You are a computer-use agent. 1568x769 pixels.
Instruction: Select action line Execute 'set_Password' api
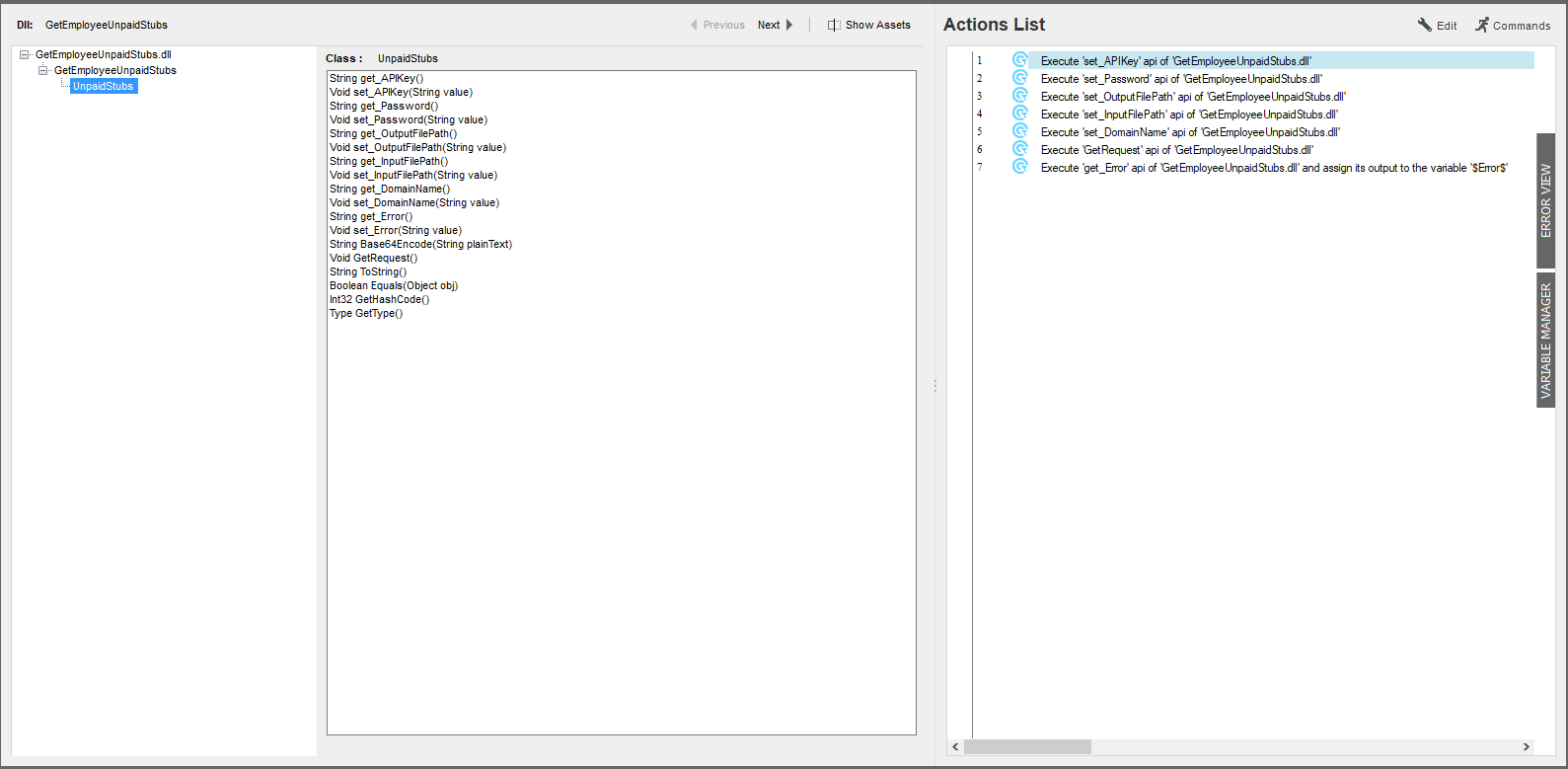coord(1181,79)
